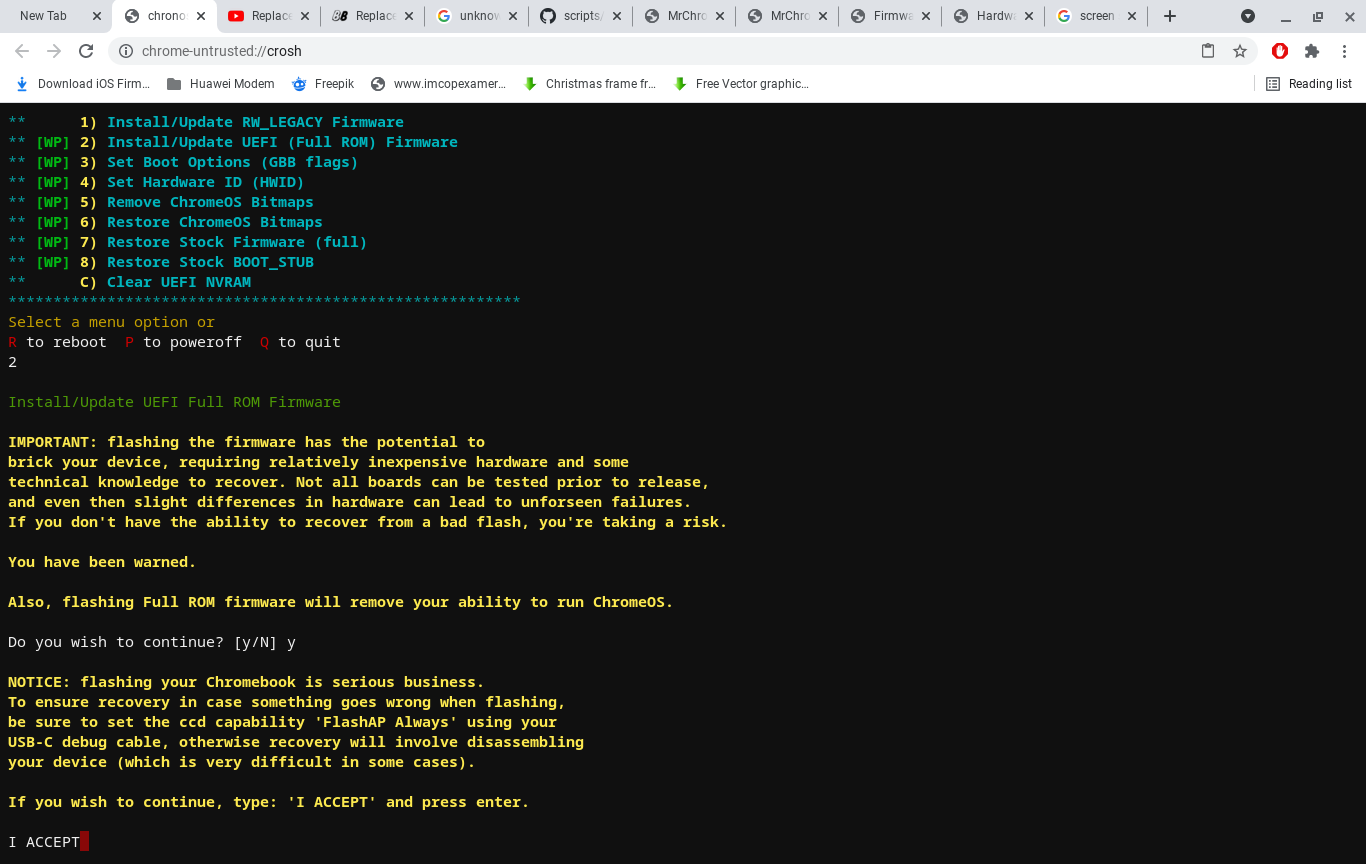This screenshot has width=1366, height=864.
Task: Close the Google unknow tab
Action: pyautogui.click(x=512, y=16)
